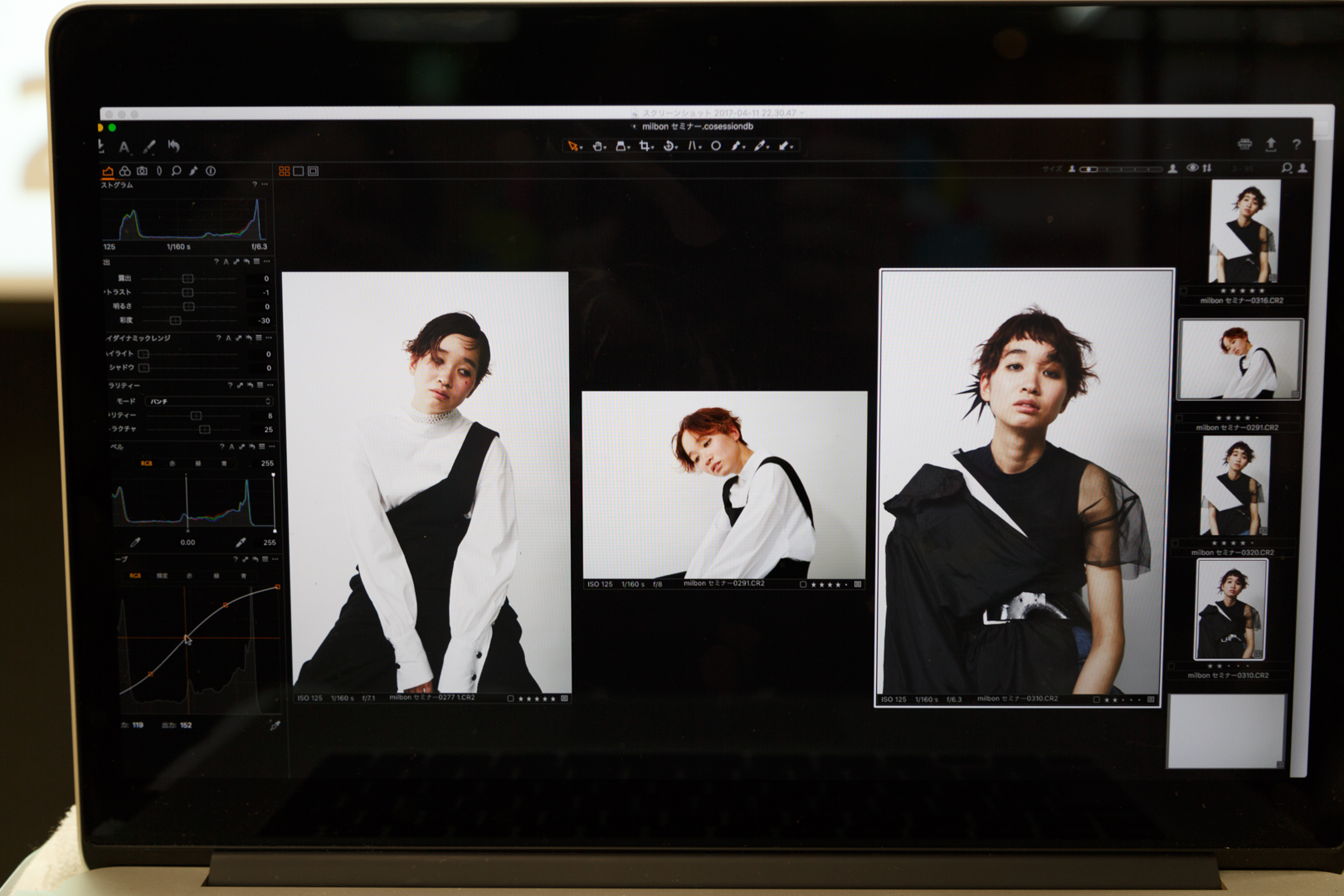Open Exposure panel presets menu icon
1344x896 pixels.
point(256,261)
